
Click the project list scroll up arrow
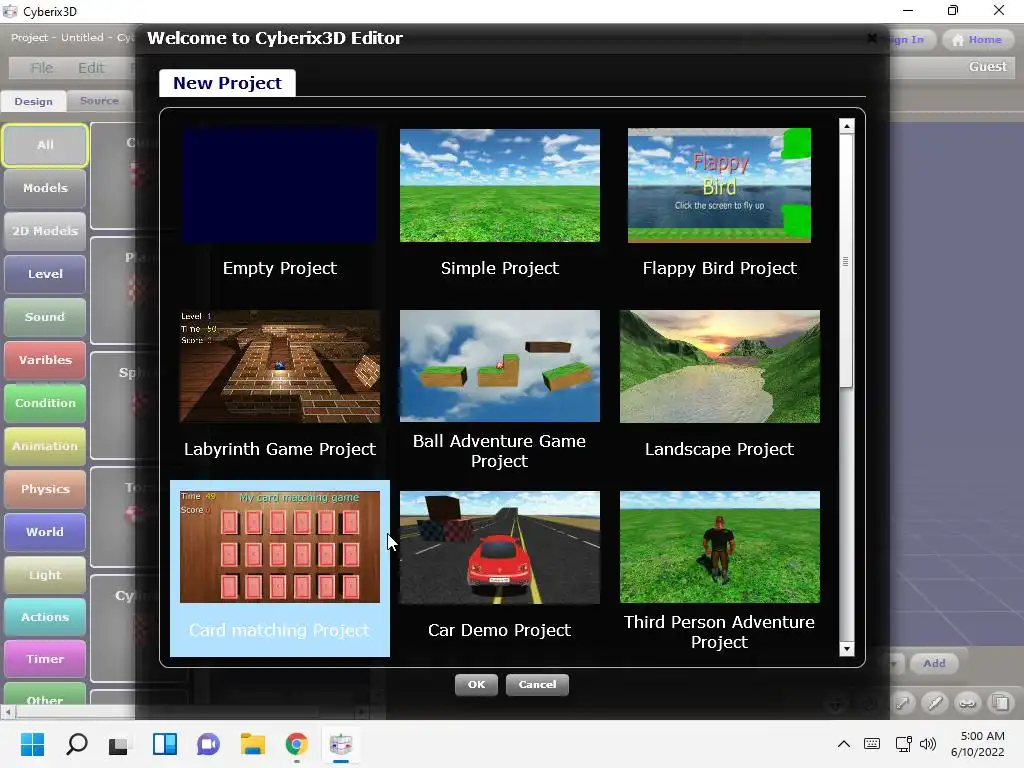846,126
